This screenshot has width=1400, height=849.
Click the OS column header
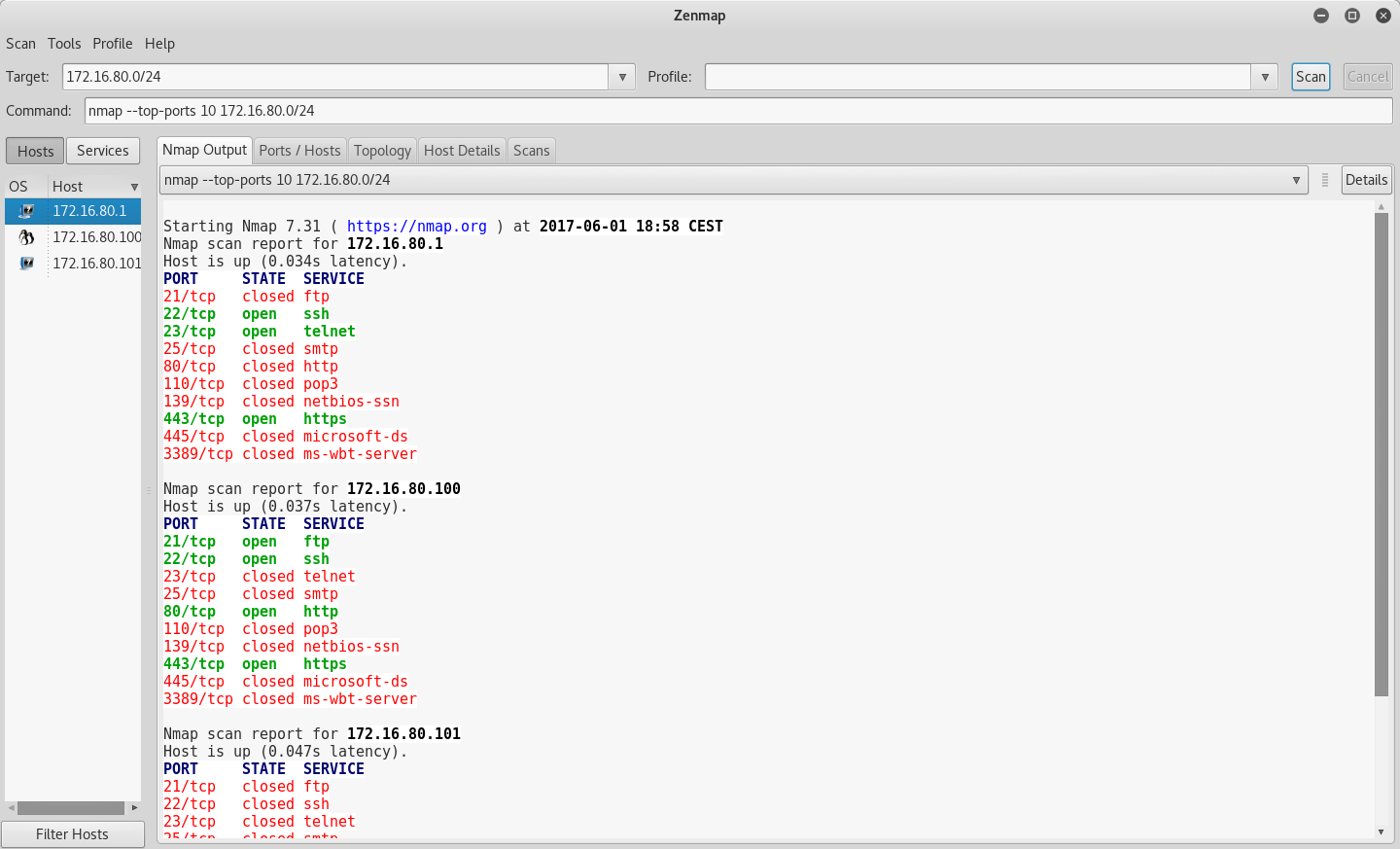[26, 187]
